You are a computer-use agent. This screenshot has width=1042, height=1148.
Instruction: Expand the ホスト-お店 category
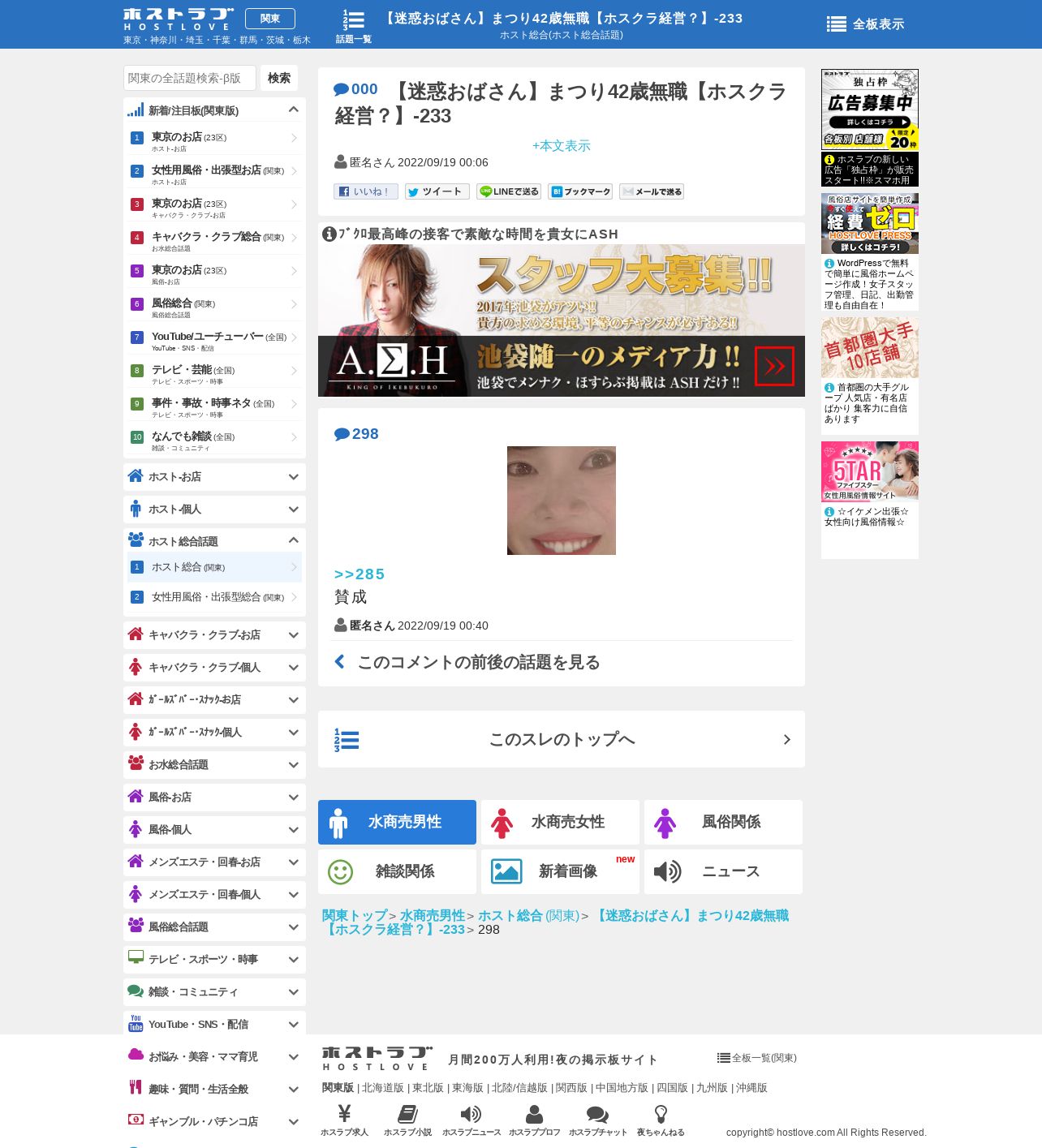pos(293,477)
